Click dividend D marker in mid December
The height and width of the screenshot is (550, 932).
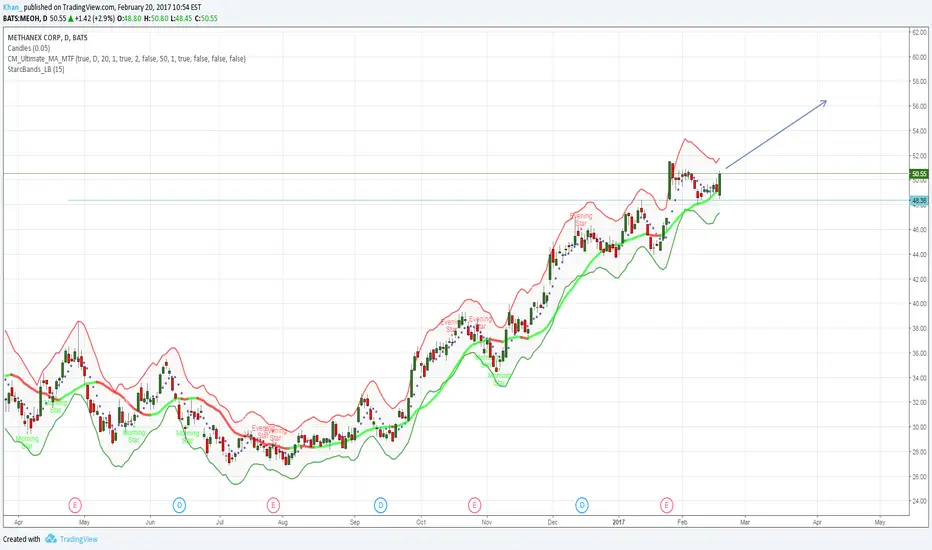coord(582,505)
